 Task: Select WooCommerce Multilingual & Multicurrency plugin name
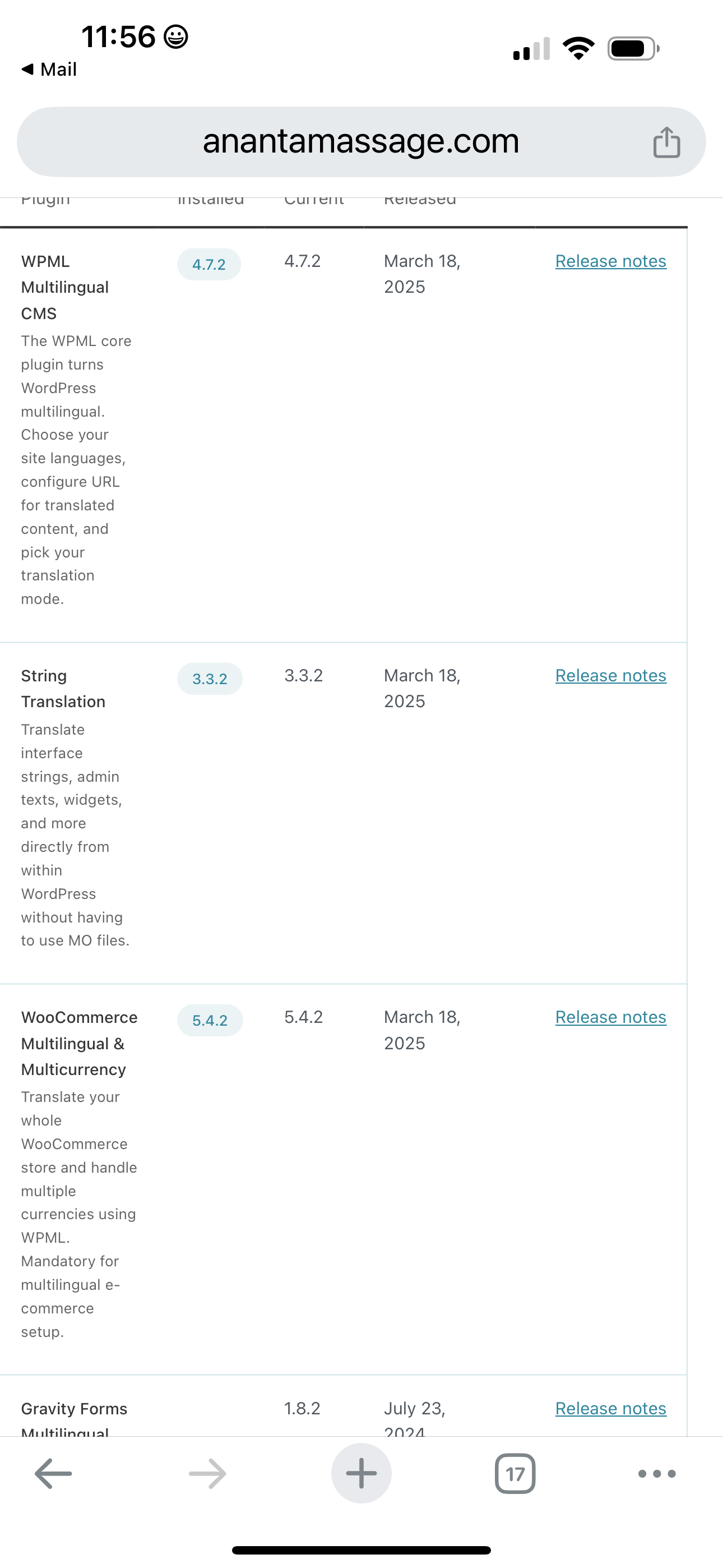[79, 1043]
